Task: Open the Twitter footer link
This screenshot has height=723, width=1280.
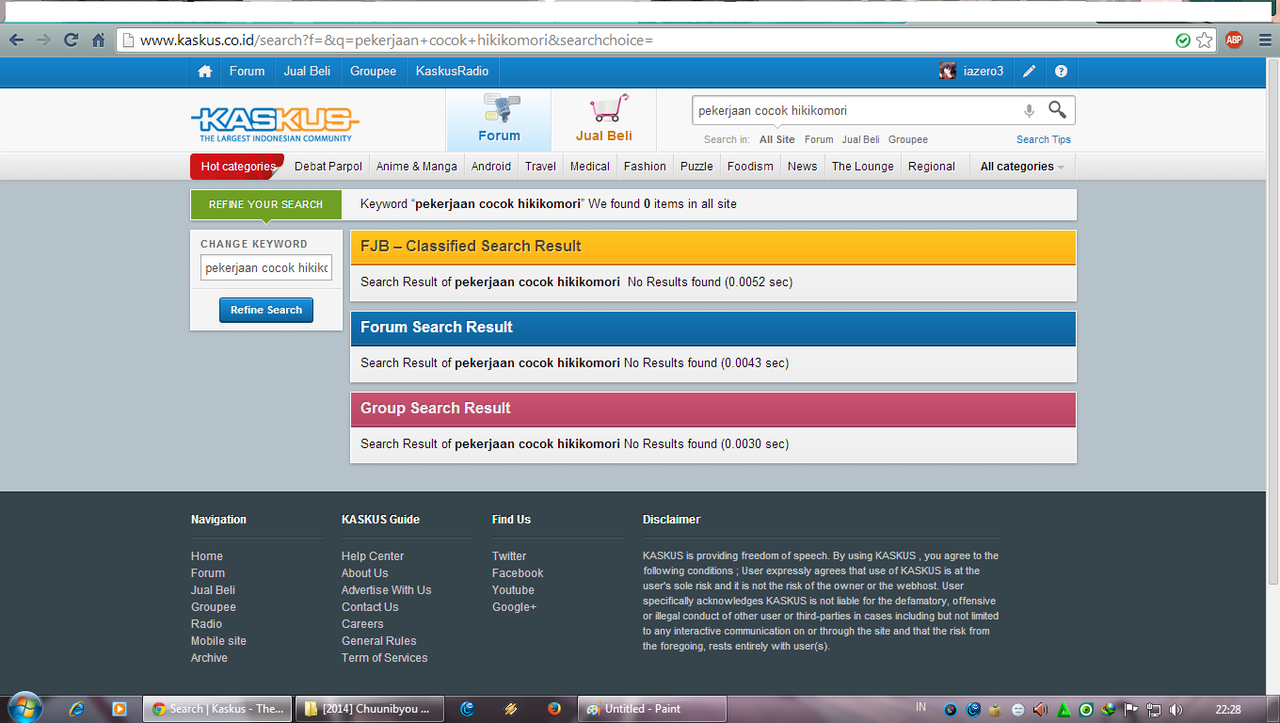Action: [x=509, y=556]
